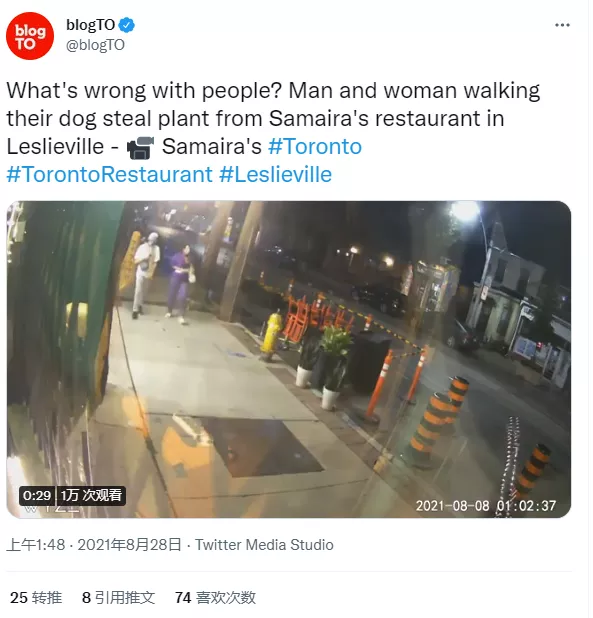Click the 0:29 video duration badge
Viewport: 593px width, 618px height.
37,495
